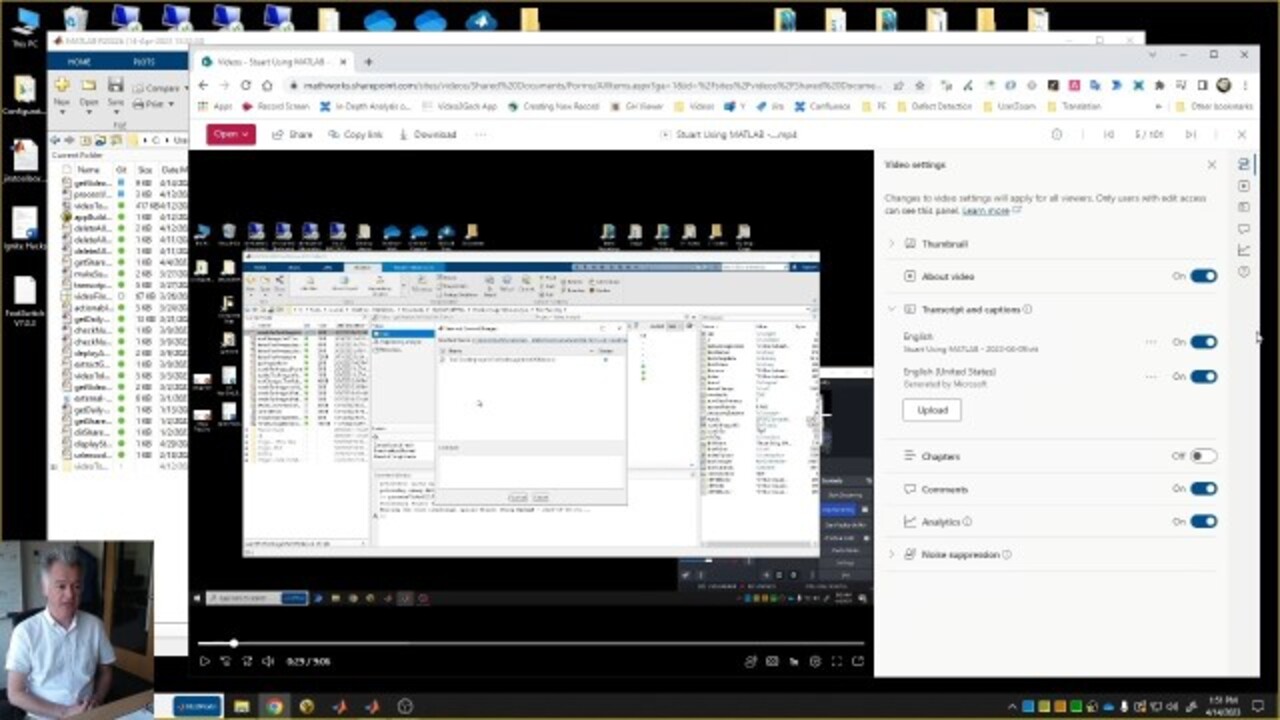
Task: Go to next file arrow in viewer header
Action: click(x=1190, y=134)
